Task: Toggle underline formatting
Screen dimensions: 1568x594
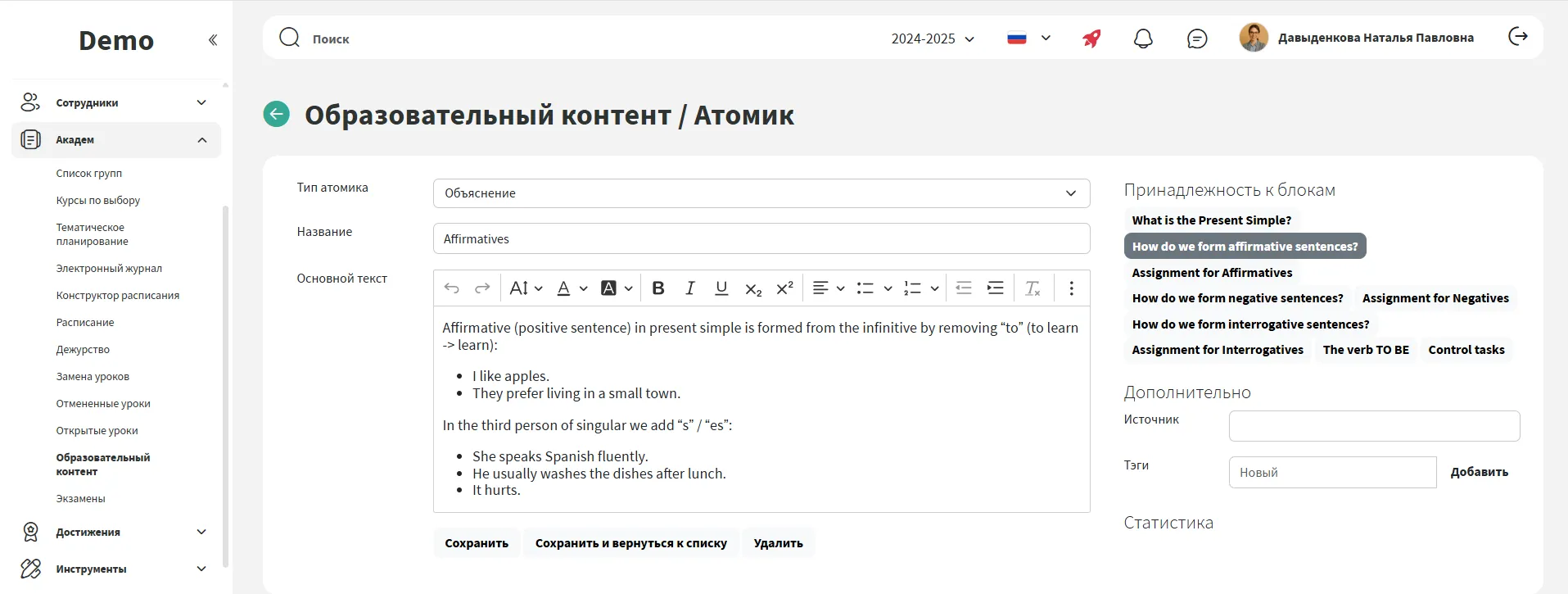Action: [x=721, y=288]
